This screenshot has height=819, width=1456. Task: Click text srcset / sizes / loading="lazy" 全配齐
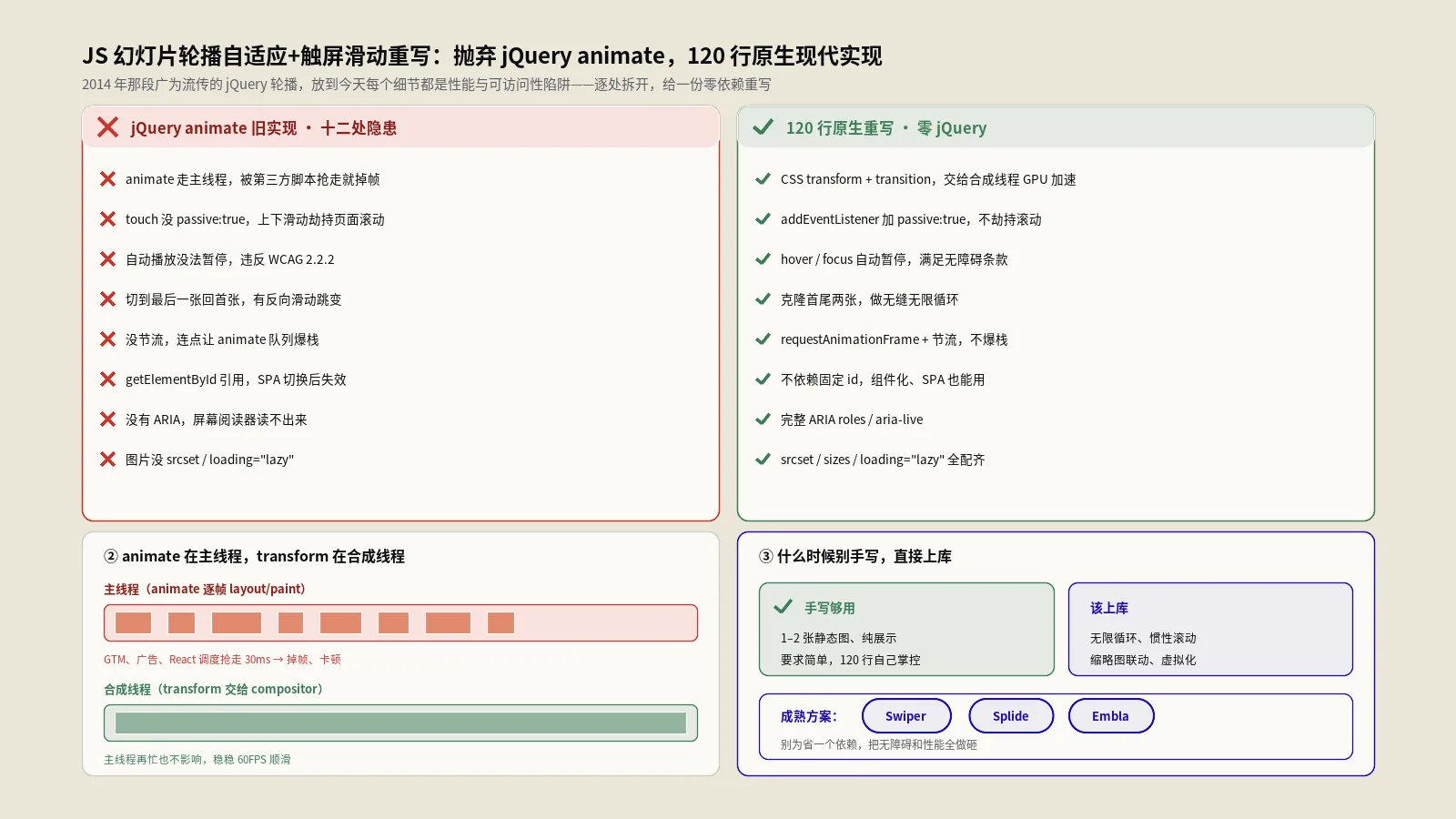pyautogui.click(x=883, y=460)
